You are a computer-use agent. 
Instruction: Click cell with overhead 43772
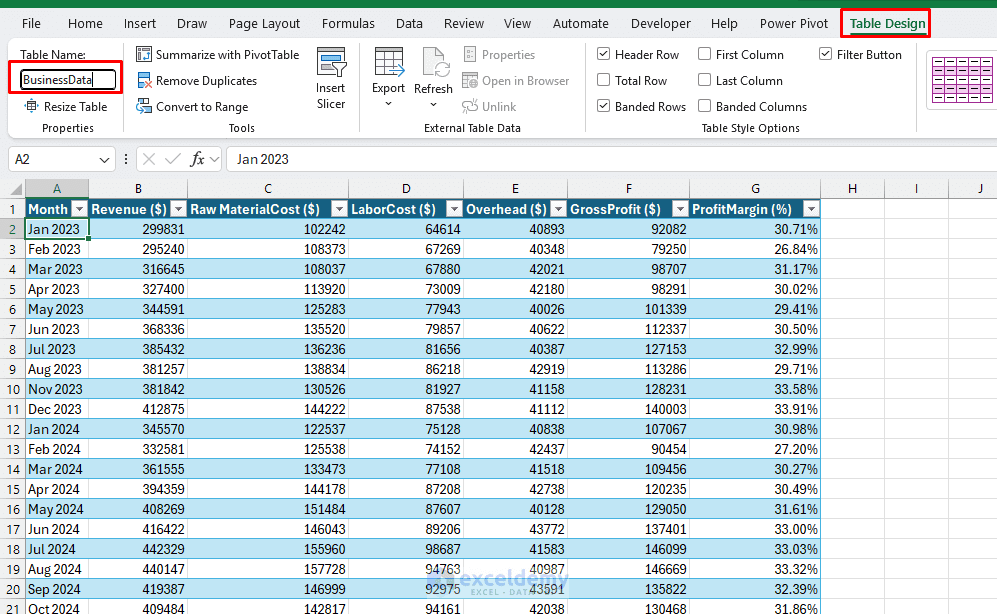(516, 529)
